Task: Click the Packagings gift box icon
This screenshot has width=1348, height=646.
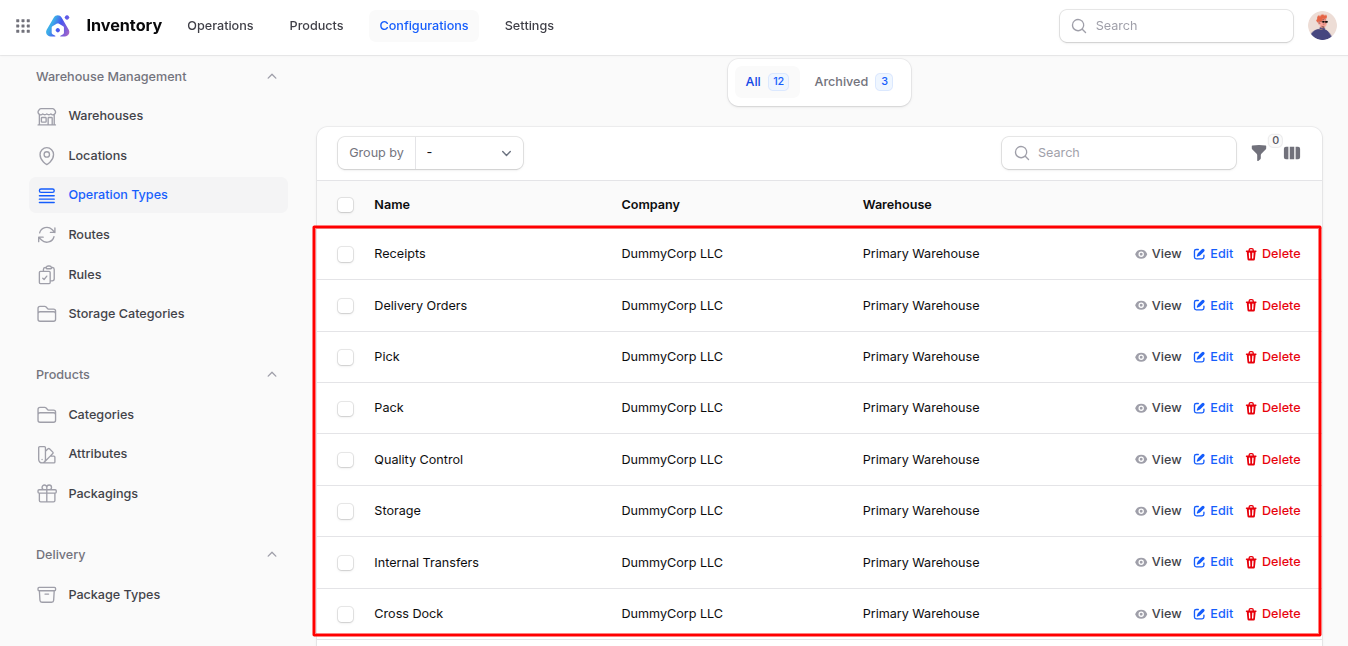Action: (47, 494)
